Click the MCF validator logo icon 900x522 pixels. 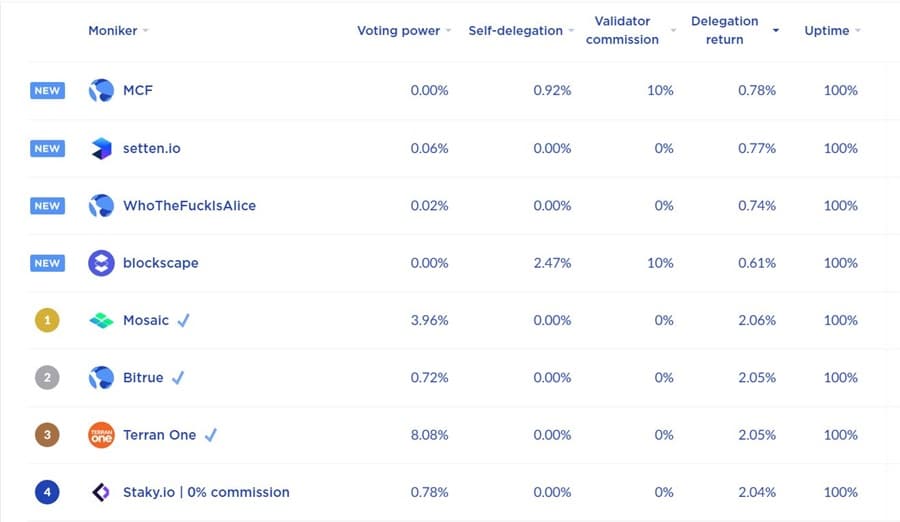point(101,91)
